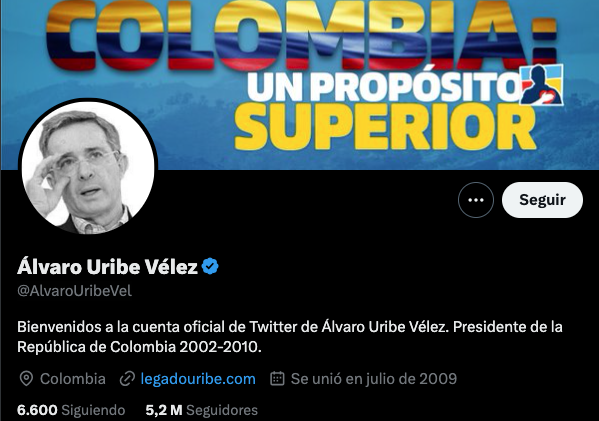Click the @AlvaroUribeVel handle
599x421 pixels.
74,291
